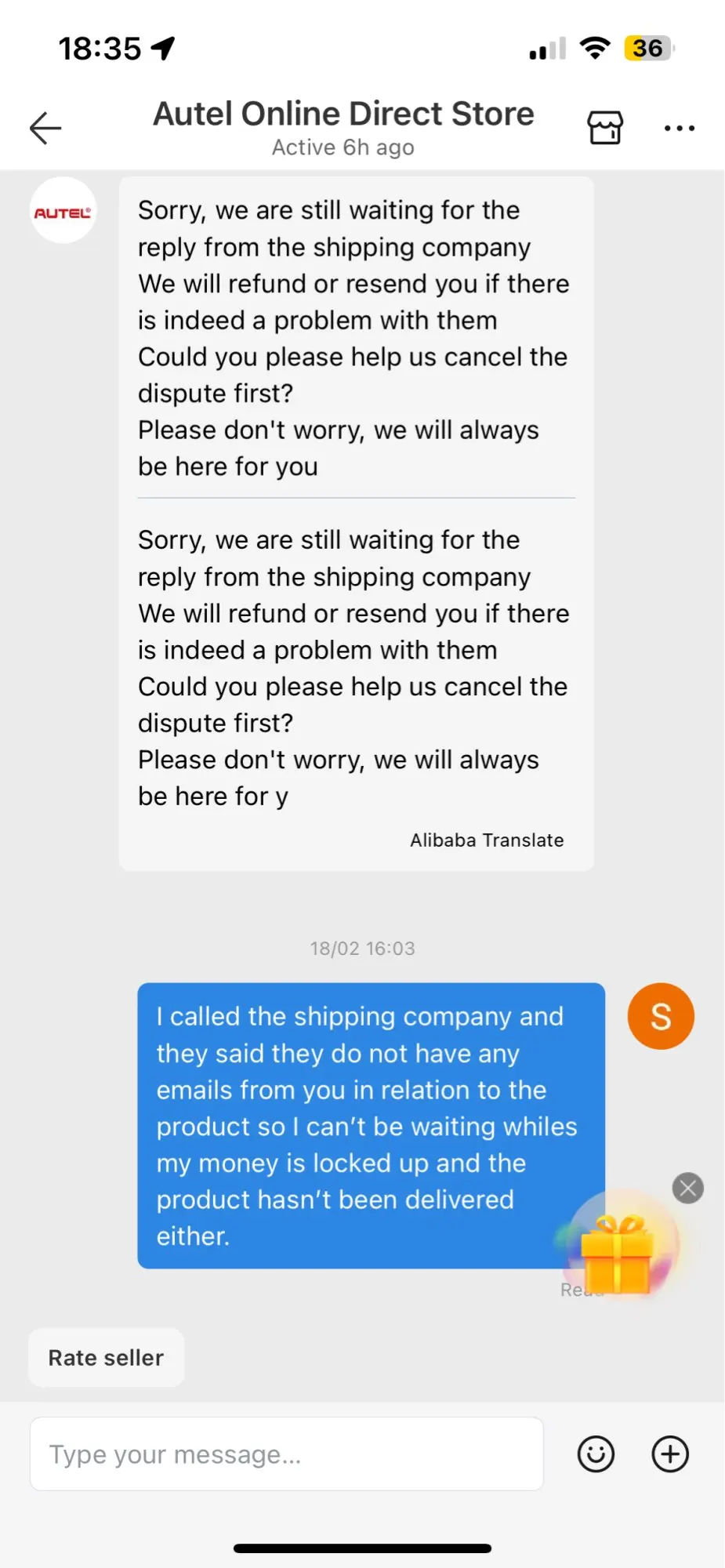Open the emoji picker smiley icon
This screenshot has width=725, height=1568.
point(596,1454)
